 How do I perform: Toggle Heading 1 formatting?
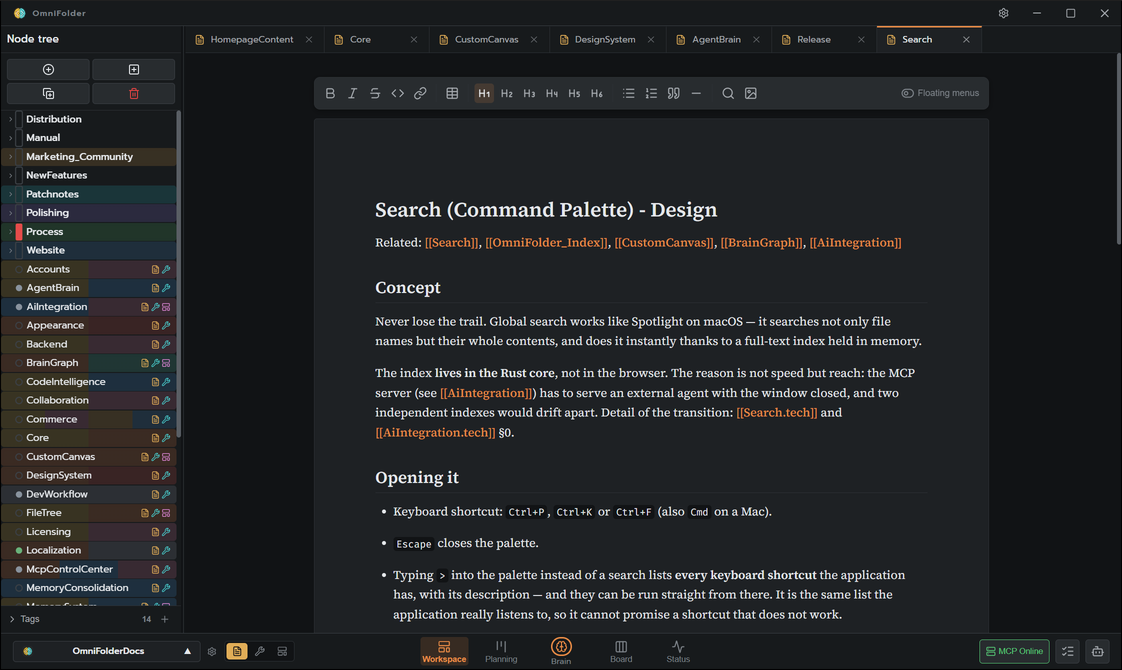484,93
